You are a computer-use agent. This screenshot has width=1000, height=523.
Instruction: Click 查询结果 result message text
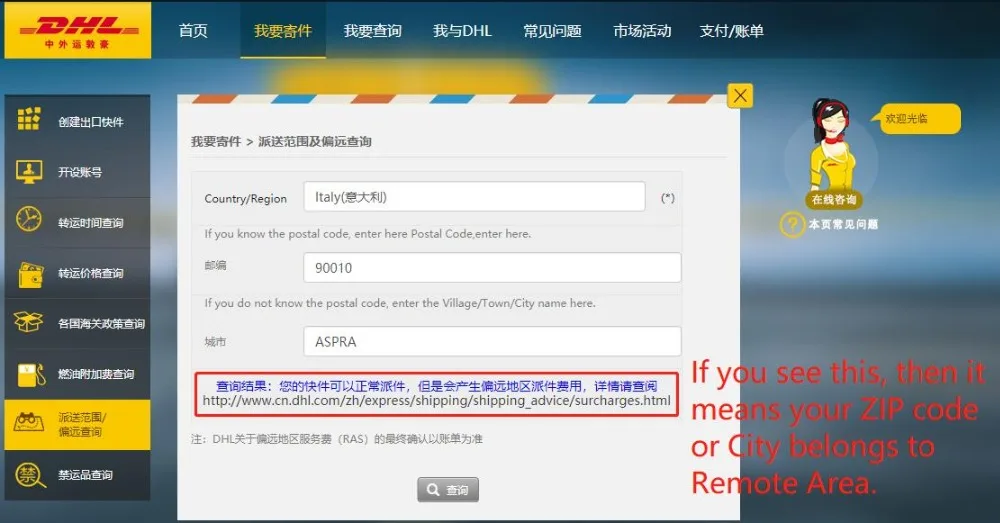coord(437,387)
